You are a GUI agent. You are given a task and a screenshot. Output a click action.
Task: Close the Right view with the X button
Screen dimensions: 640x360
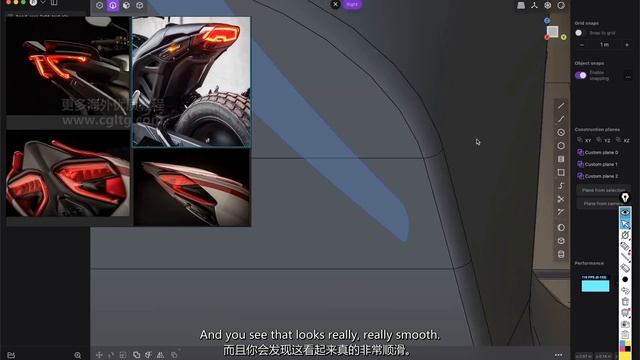(x=335, y=4)
